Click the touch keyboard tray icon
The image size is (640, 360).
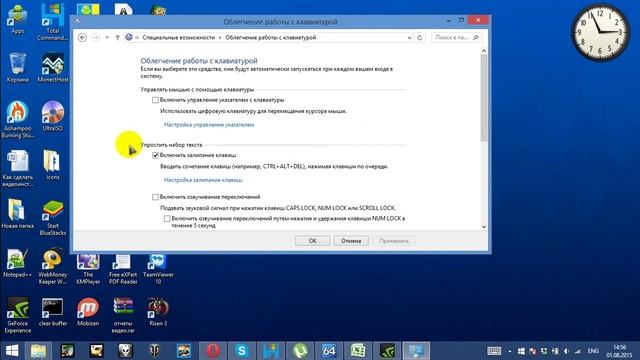coord(494,351)
